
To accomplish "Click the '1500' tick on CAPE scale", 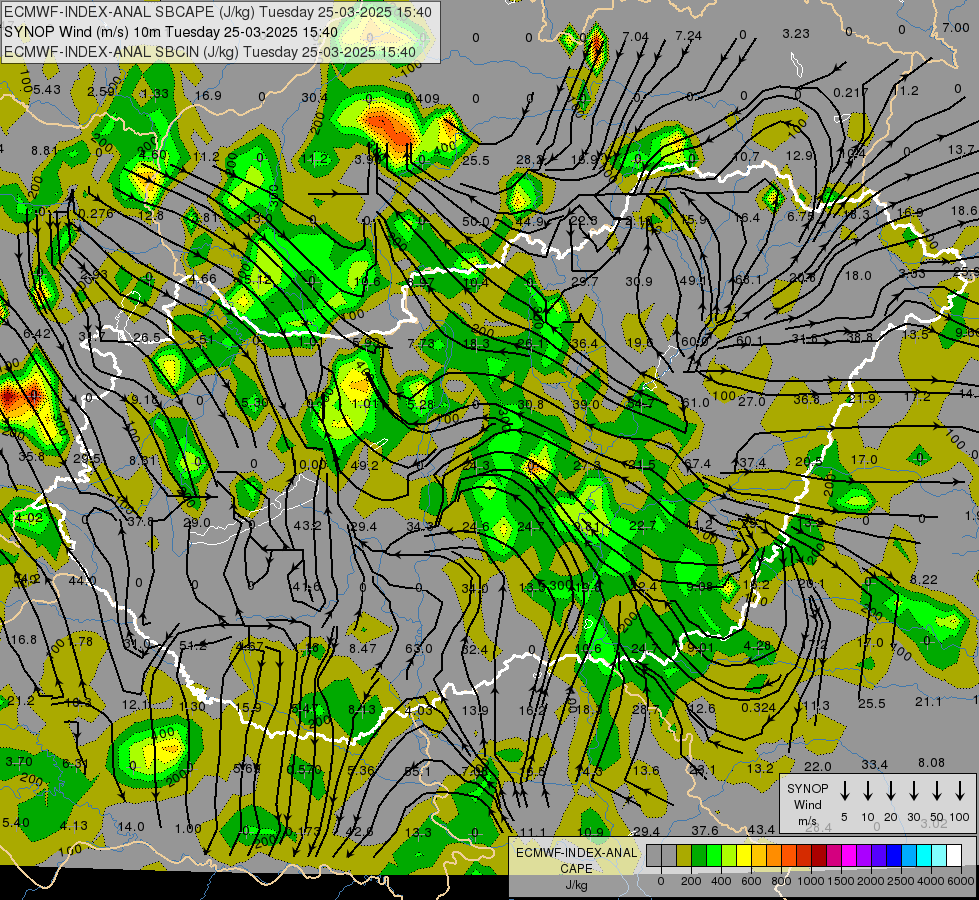I will 841,881.
